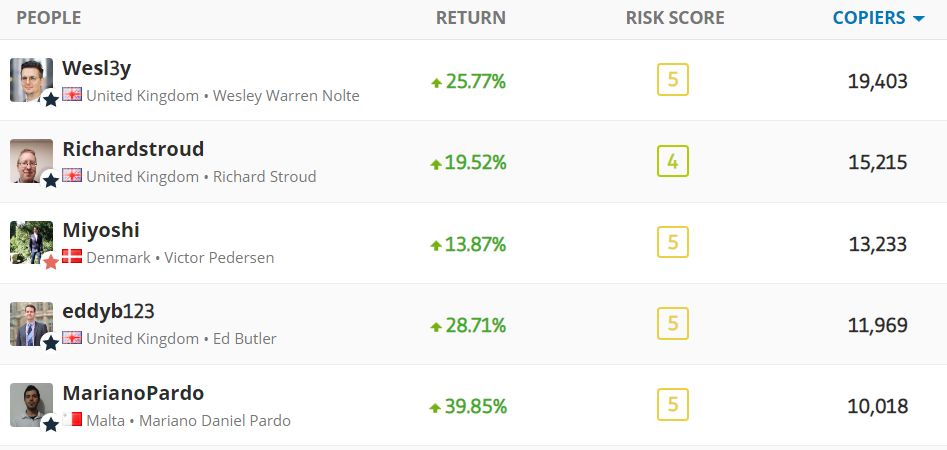This screenshot has height=450, width=947.
Task: Click the risk score 4 badge
Action: (673, 161)
